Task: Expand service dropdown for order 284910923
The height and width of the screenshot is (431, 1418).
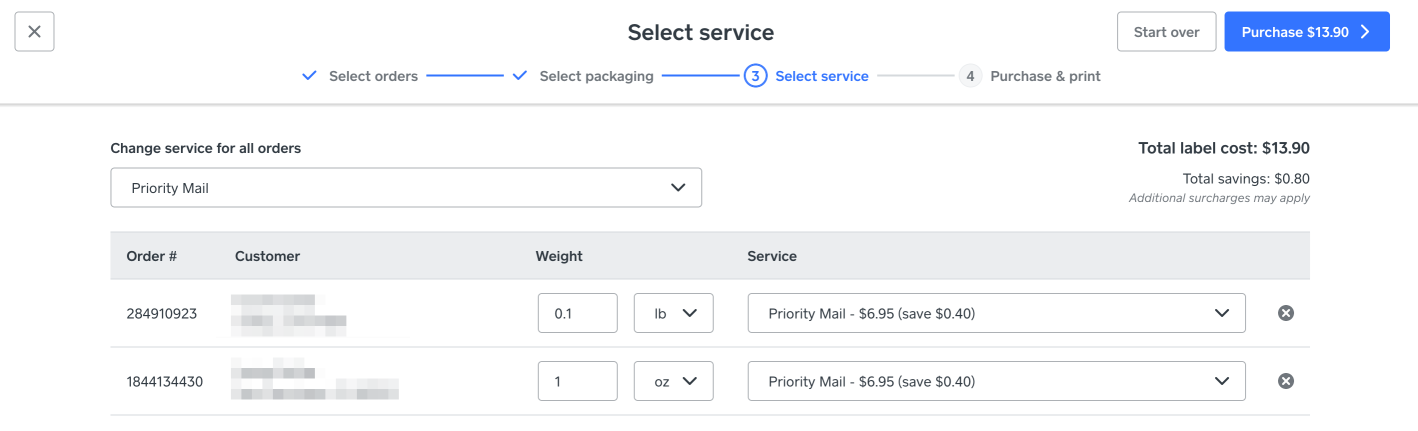Action: point(996,313)
